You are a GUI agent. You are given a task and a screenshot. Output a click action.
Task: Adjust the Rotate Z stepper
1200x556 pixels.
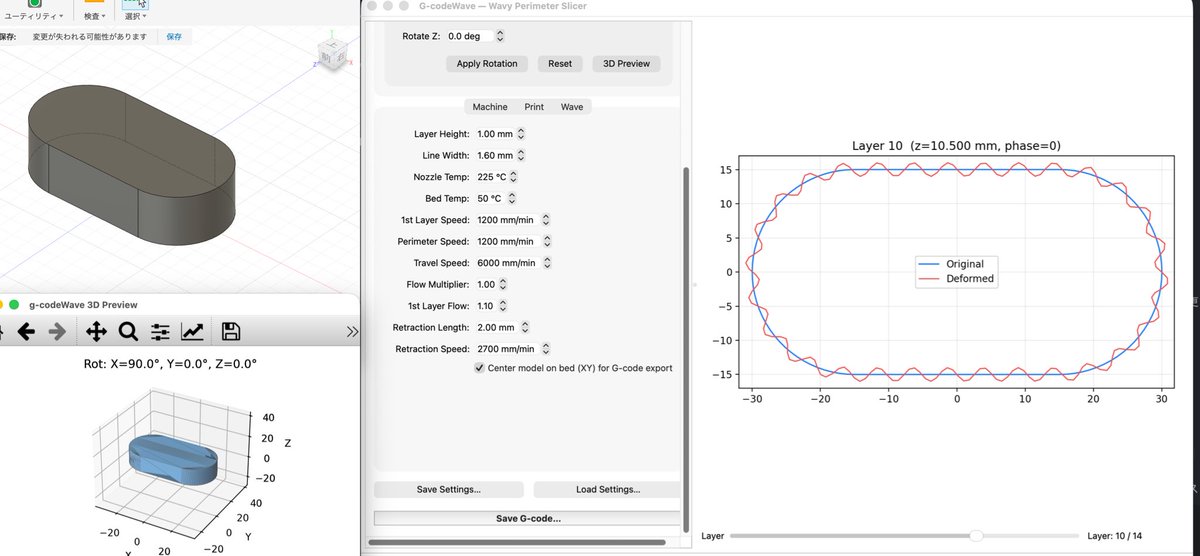[x=500, y=36]
